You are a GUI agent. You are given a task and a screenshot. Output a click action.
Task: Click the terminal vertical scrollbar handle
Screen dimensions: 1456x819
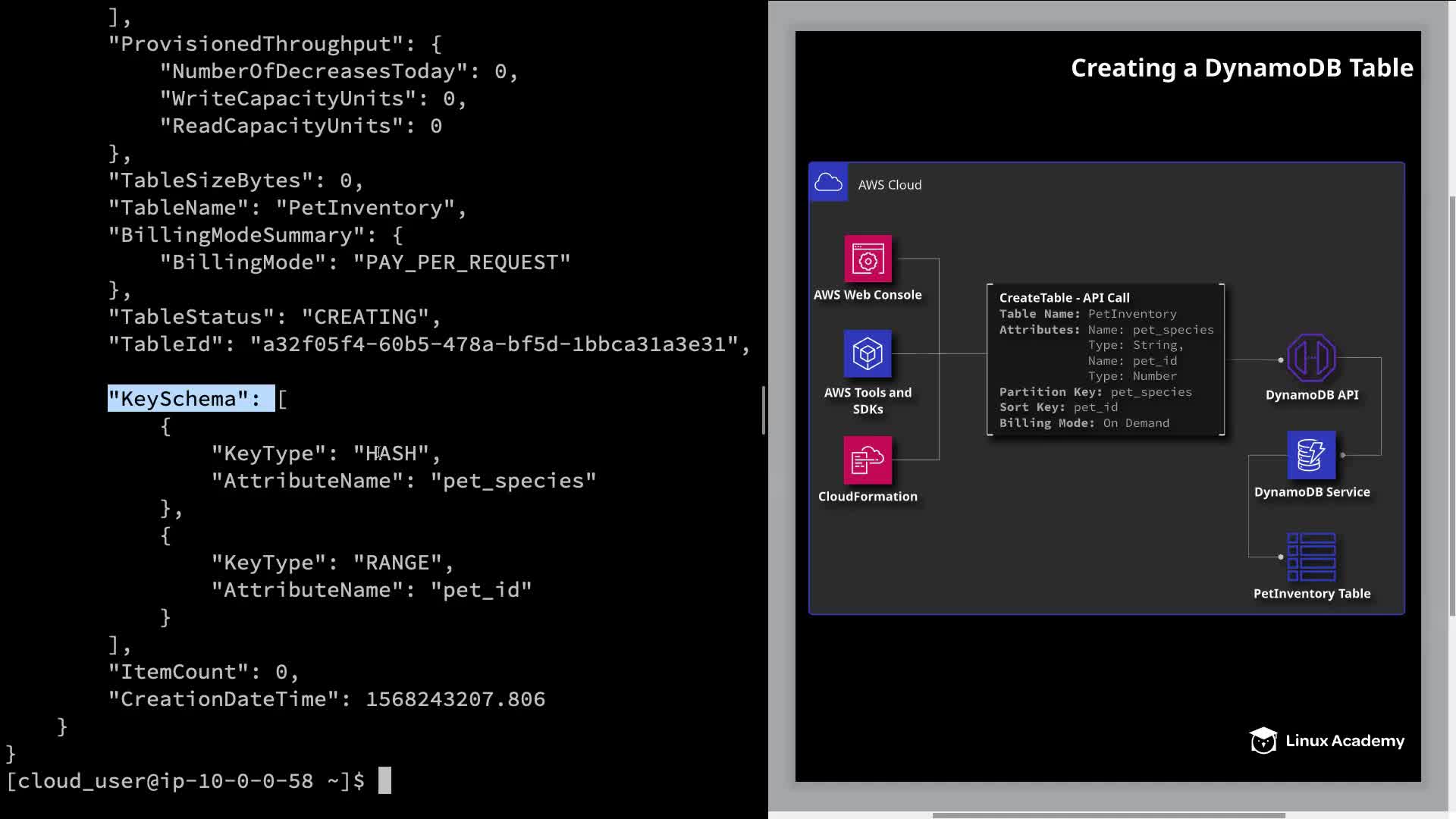pos(764,410)
